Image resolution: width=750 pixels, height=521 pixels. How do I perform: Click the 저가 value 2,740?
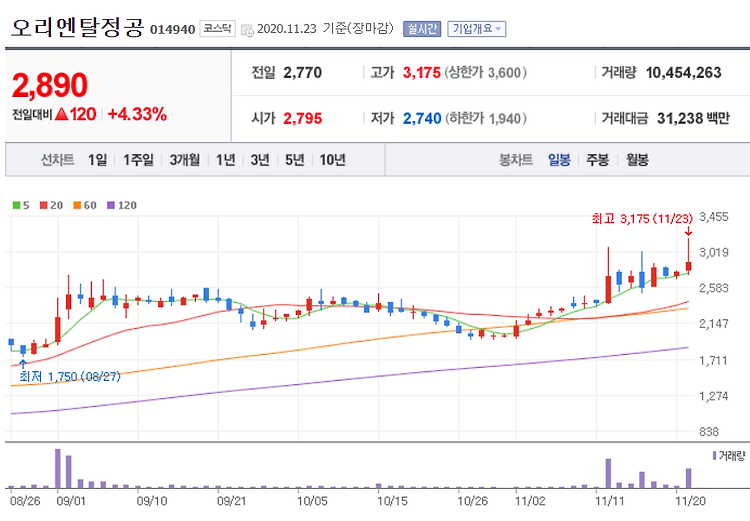pos(421,118)
